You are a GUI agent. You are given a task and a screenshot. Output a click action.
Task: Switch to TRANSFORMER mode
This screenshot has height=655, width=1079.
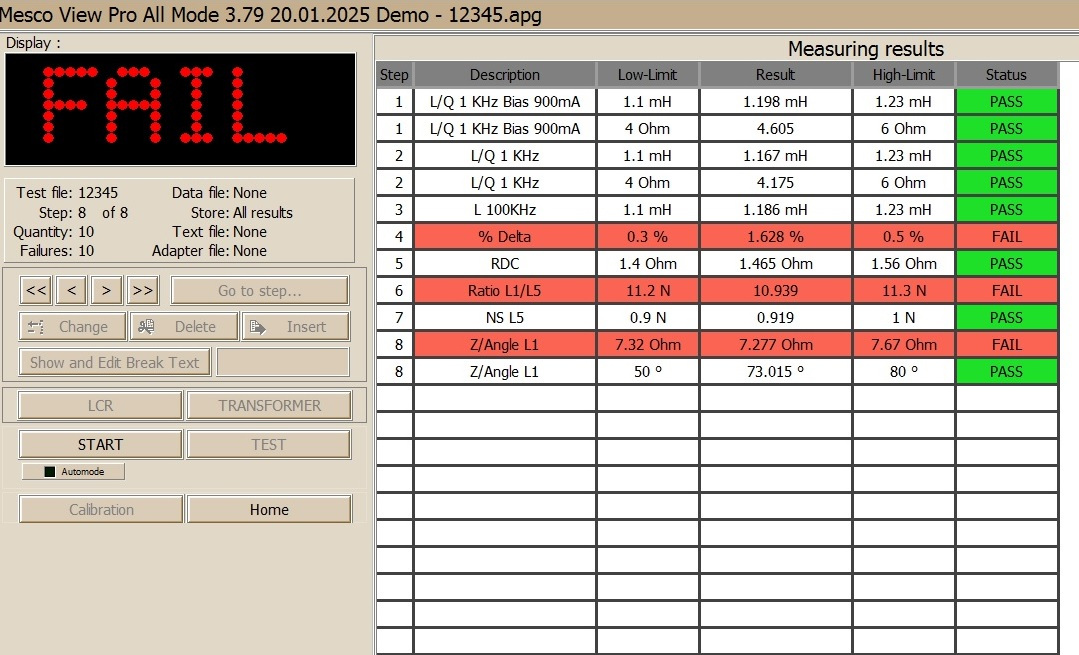coord(269,405)
